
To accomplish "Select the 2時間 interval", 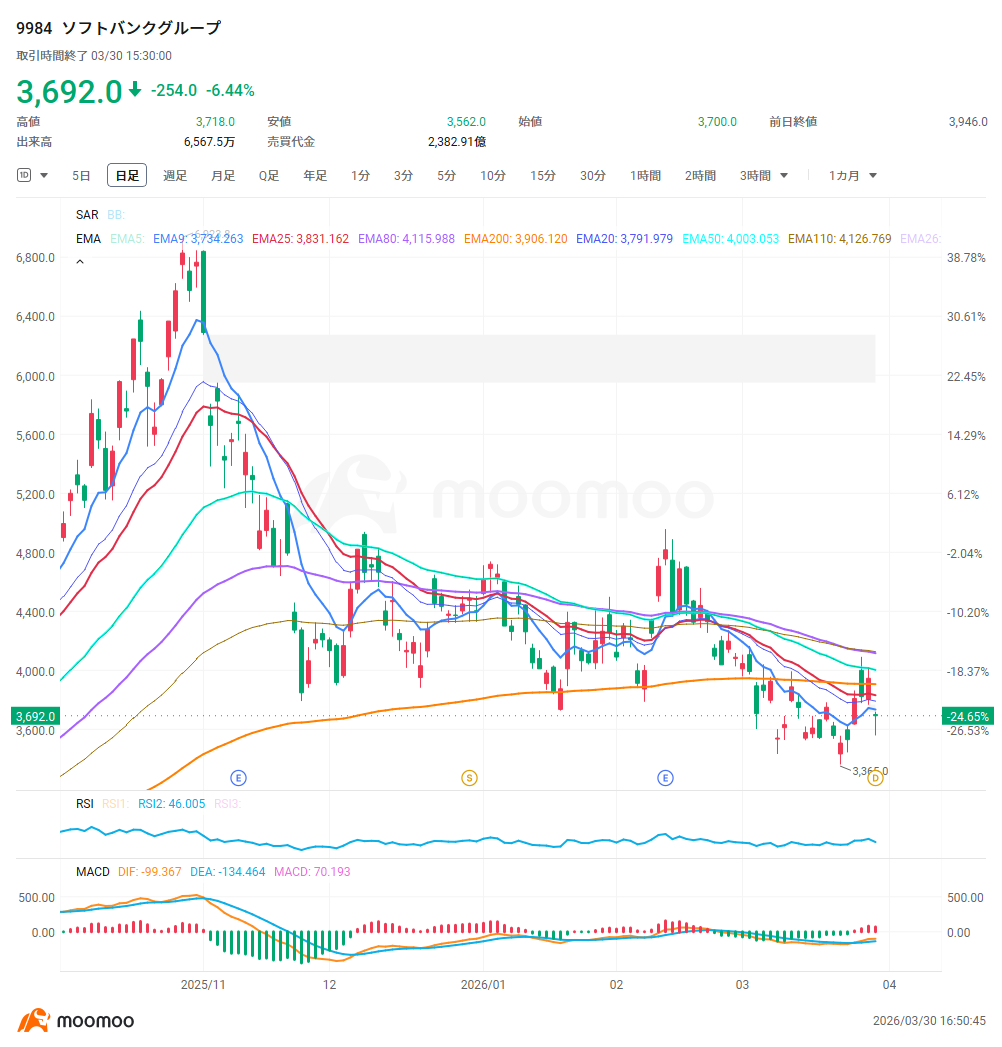I will (x=700, y=176).
